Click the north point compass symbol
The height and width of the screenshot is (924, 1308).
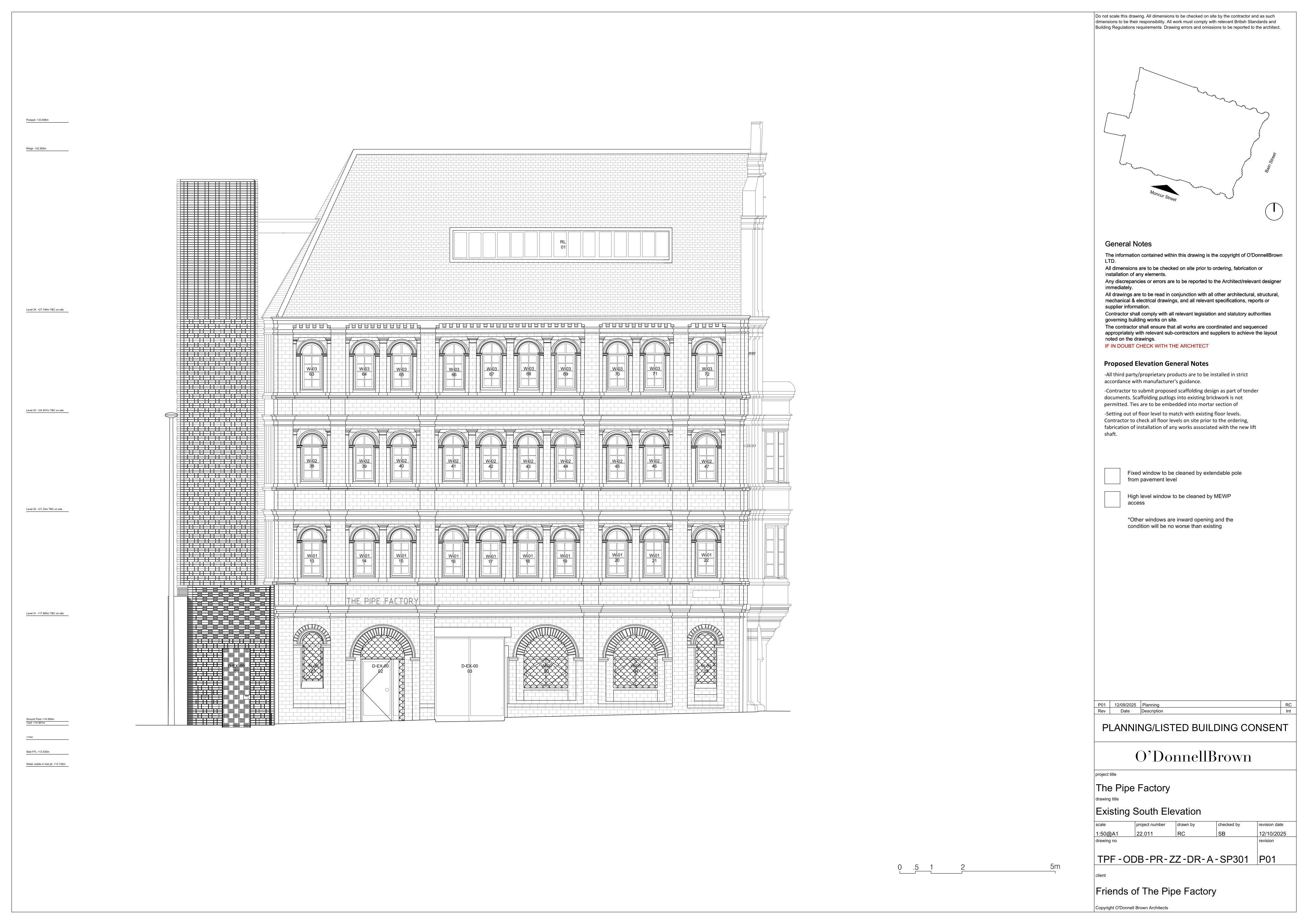pos(1274,211)
